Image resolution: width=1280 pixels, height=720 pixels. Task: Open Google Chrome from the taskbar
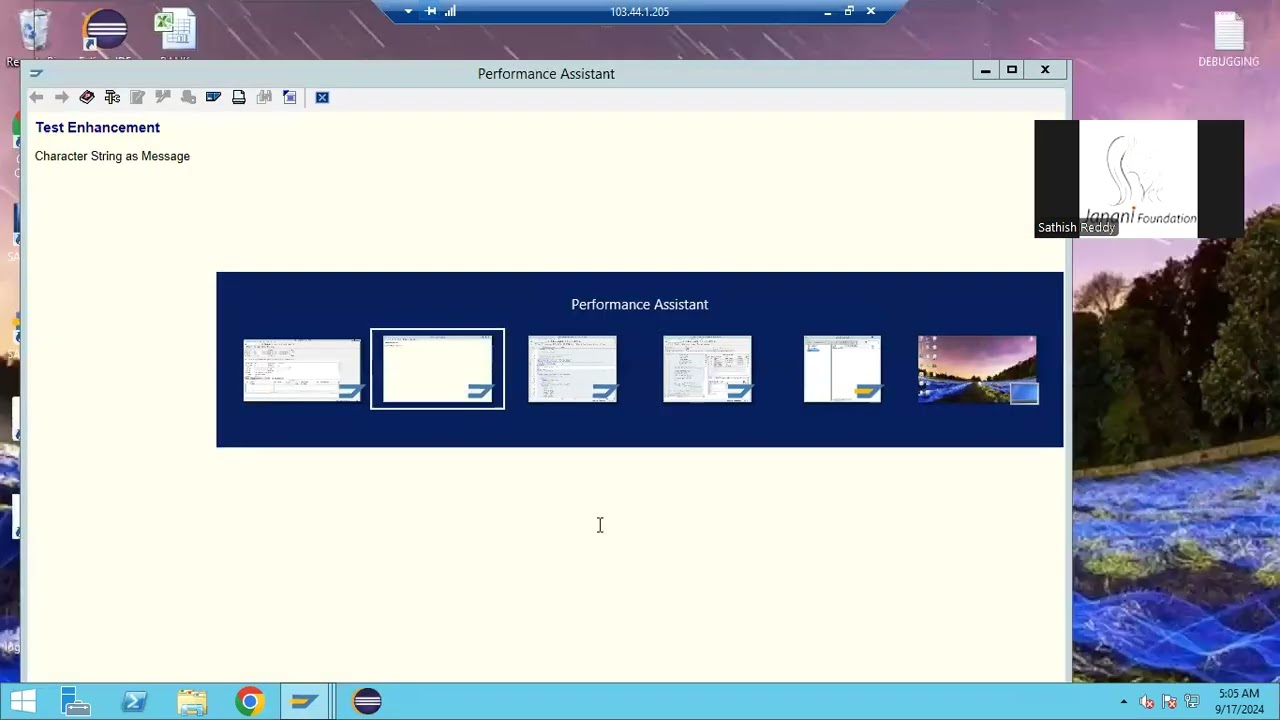250,701
